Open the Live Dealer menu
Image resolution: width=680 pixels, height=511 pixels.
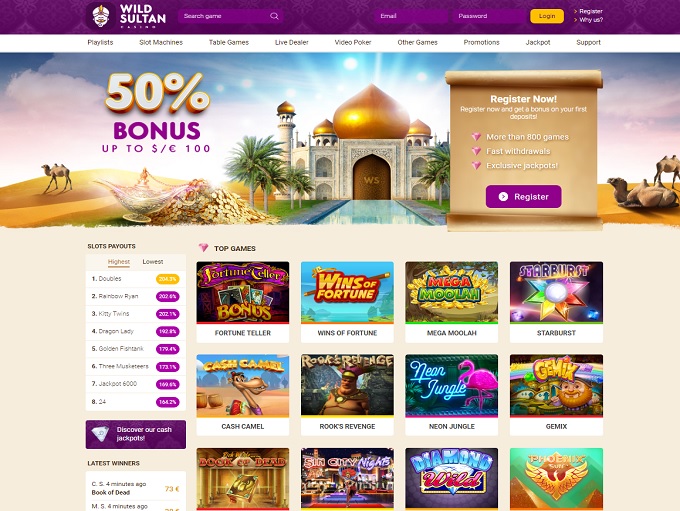coord(291,43)
